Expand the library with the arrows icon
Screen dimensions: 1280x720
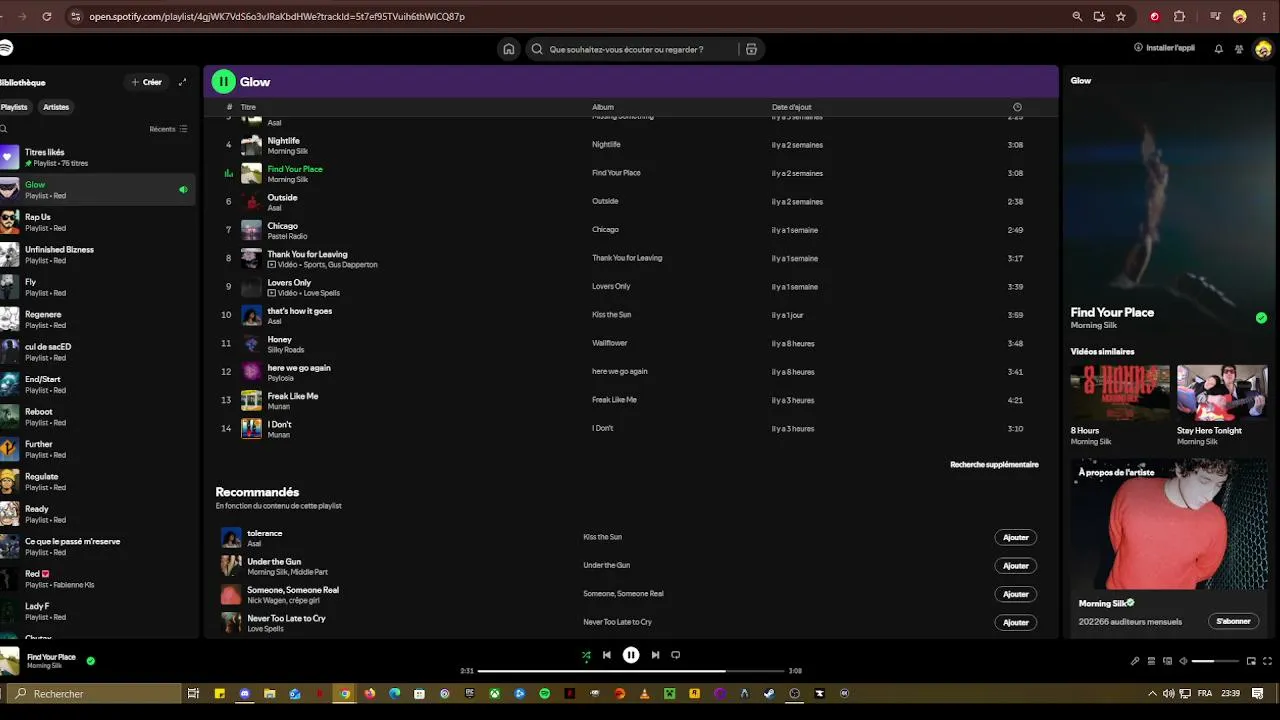click(x=182, y=82)
